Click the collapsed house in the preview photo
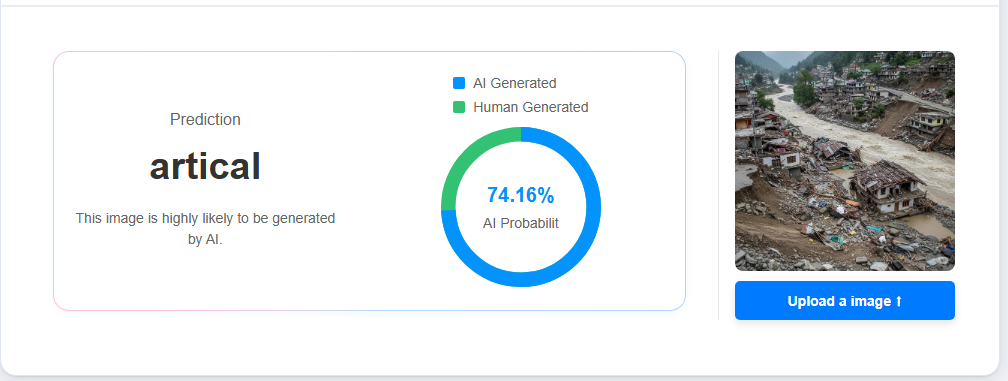This screenshot has height=381, width=1008. [888, 186]
